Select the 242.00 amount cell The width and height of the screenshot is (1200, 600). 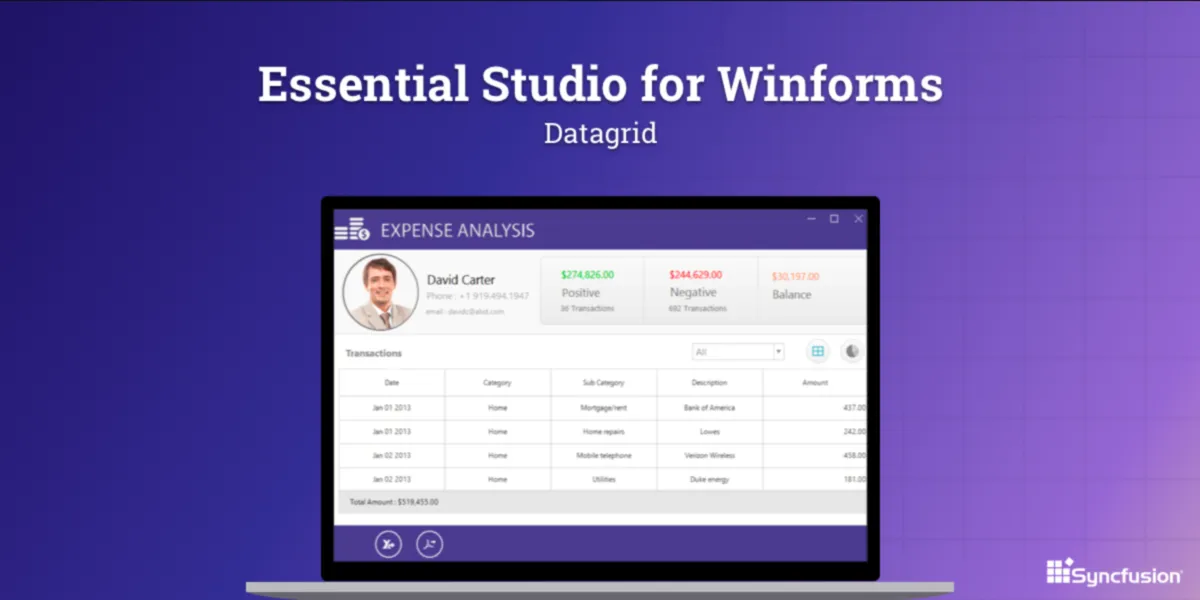point(815,432)
